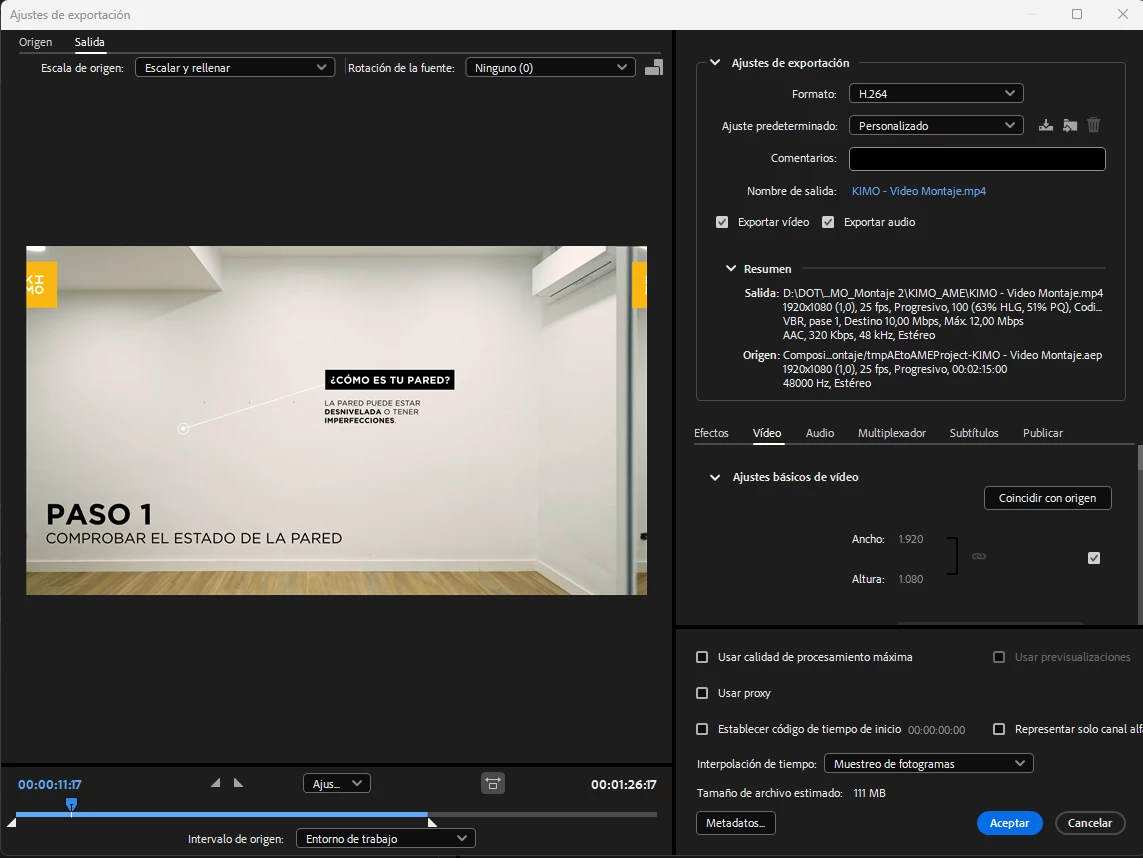This screenshot has width=1143, height=858.
Task: Click the start timecode value 00:00:00:00
Action: click(x=936, y=730)
